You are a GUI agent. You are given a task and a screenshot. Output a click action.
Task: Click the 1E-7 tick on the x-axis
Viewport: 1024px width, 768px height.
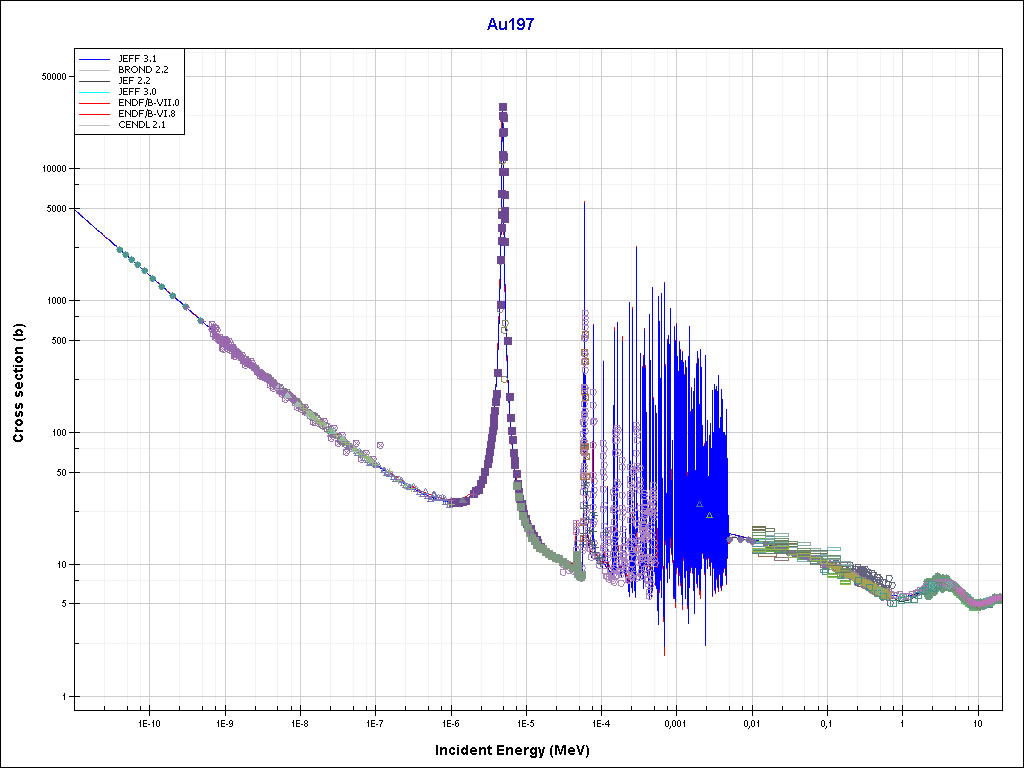(374, 722)
